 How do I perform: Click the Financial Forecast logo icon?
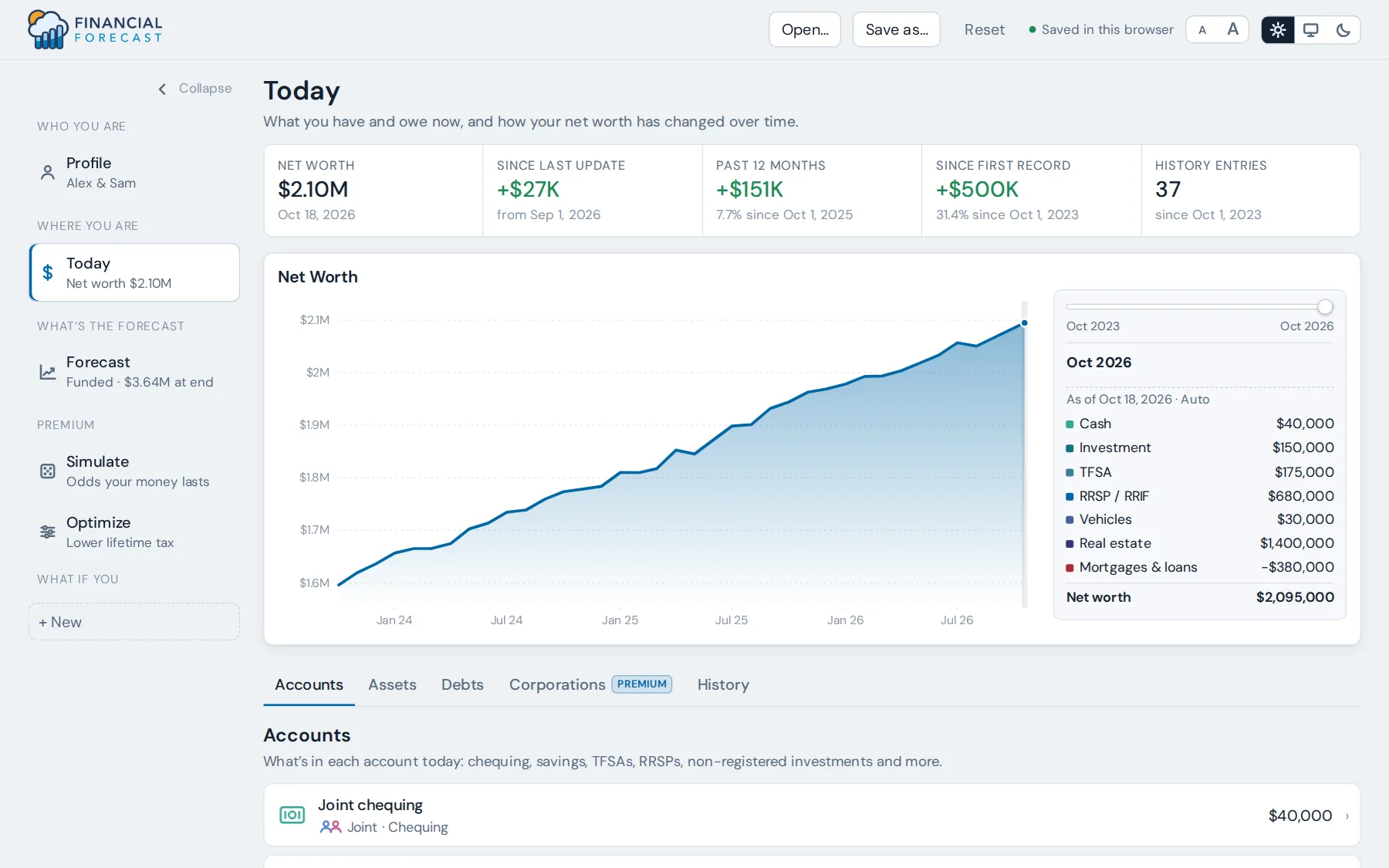pos(48,30)
